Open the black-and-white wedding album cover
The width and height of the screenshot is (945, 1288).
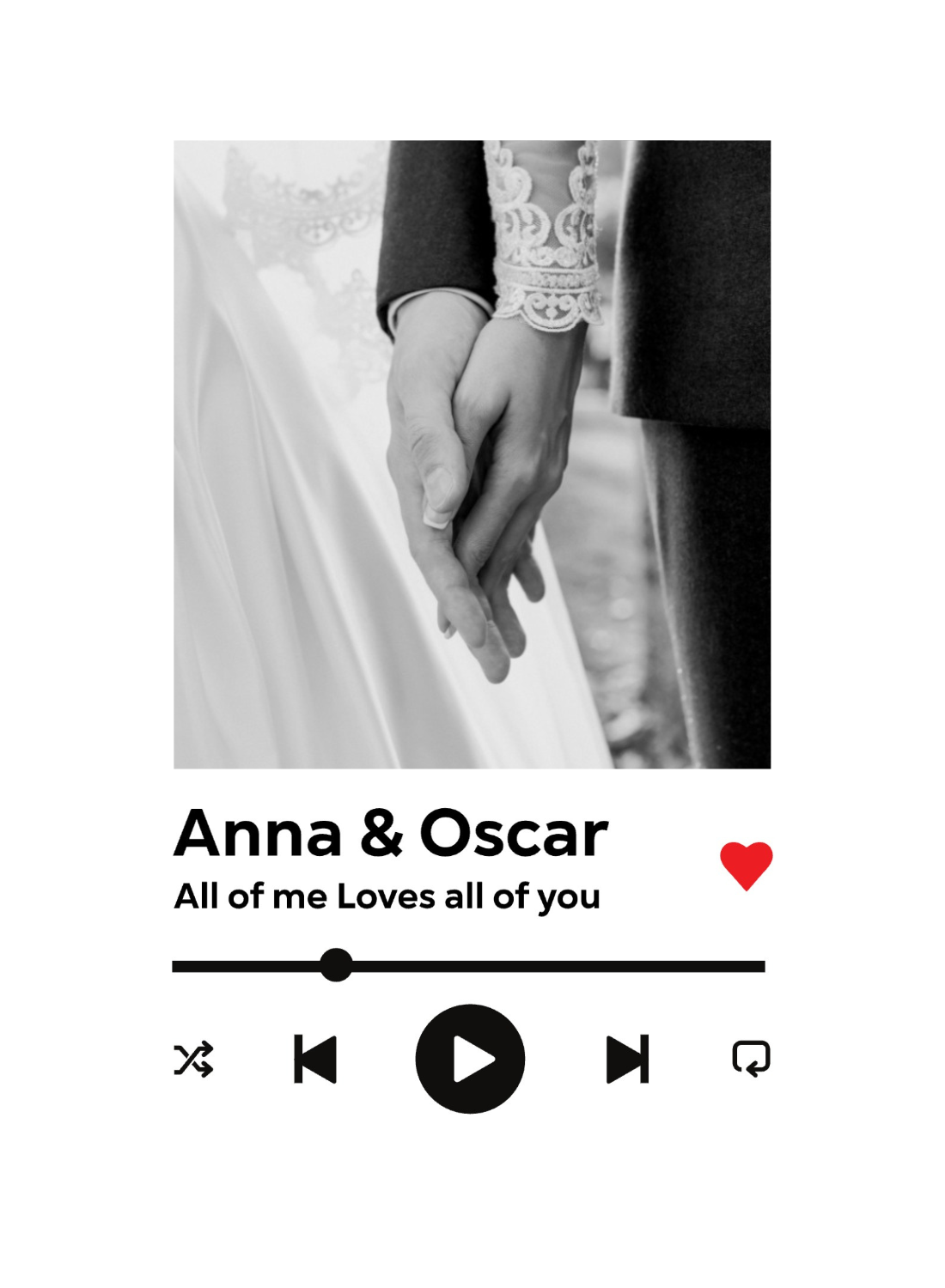point(472,454)
